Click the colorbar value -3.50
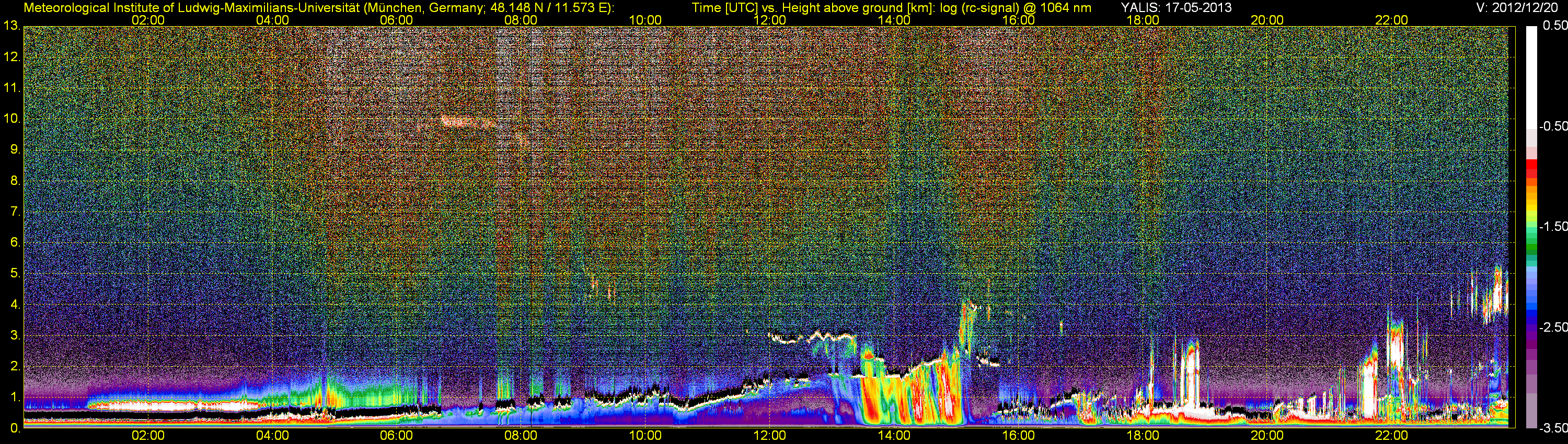The height and width of the screenshot is (444, 1568). pyautogui.click(x=1553, y=428)
